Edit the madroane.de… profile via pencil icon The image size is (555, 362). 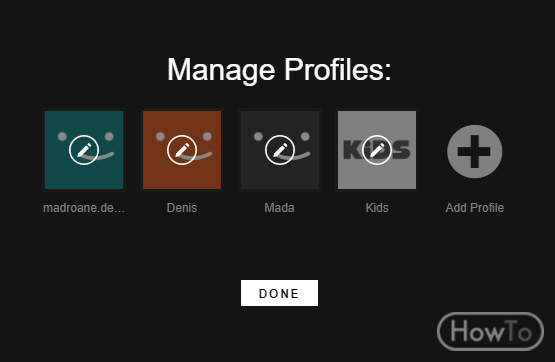[x=84, y=150]
